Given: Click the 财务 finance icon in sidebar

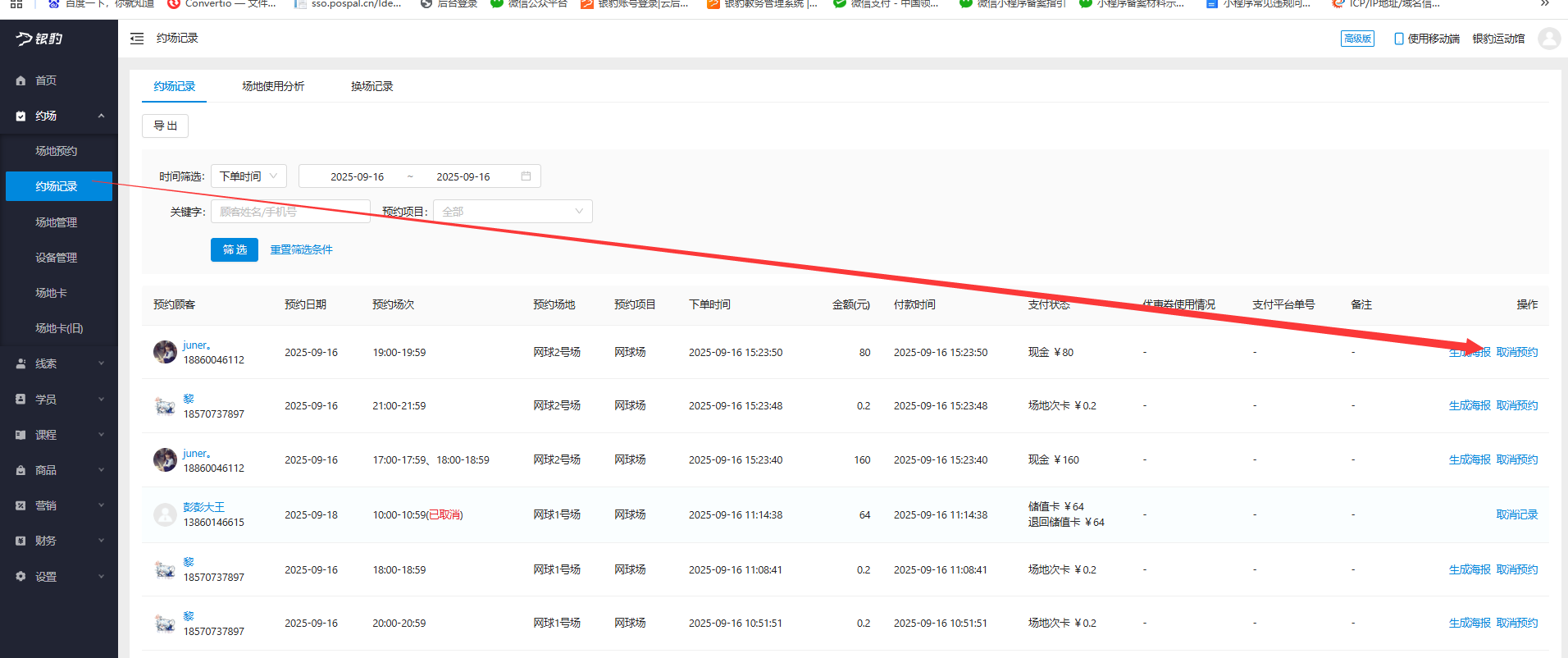Looking at the screenshot, I should (21, 541).
